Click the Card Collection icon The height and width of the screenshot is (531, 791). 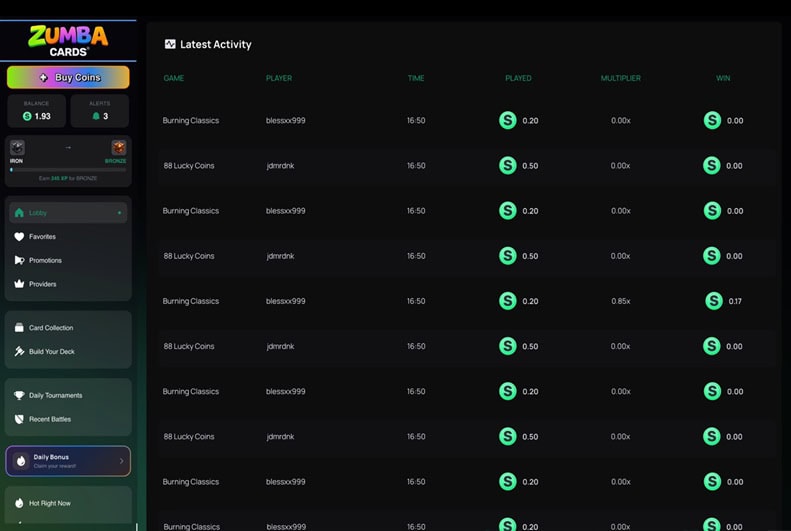pos(19,328)
